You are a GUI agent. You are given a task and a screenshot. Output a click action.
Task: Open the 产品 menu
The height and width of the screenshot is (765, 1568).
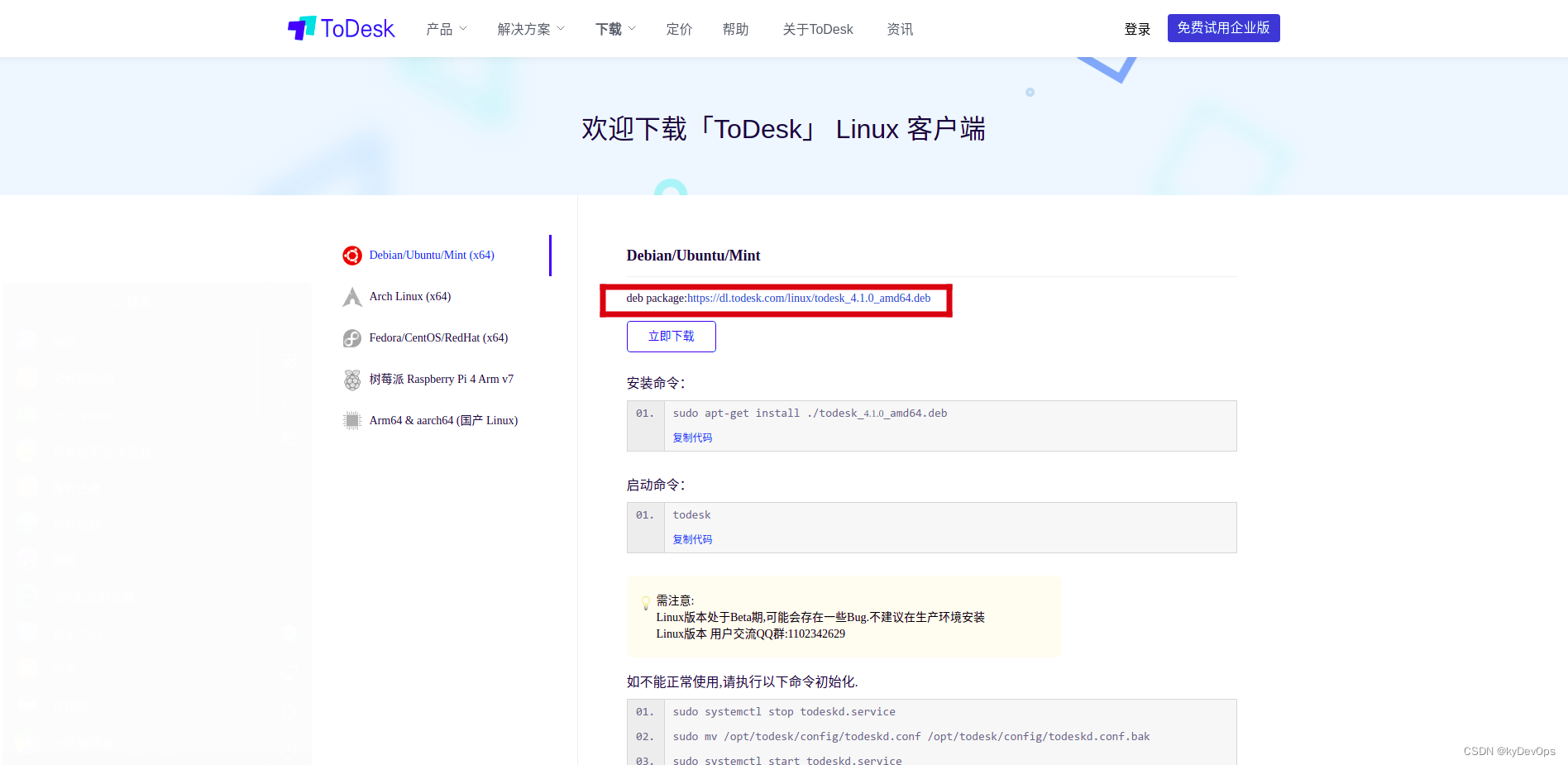(x=439, y=29)
